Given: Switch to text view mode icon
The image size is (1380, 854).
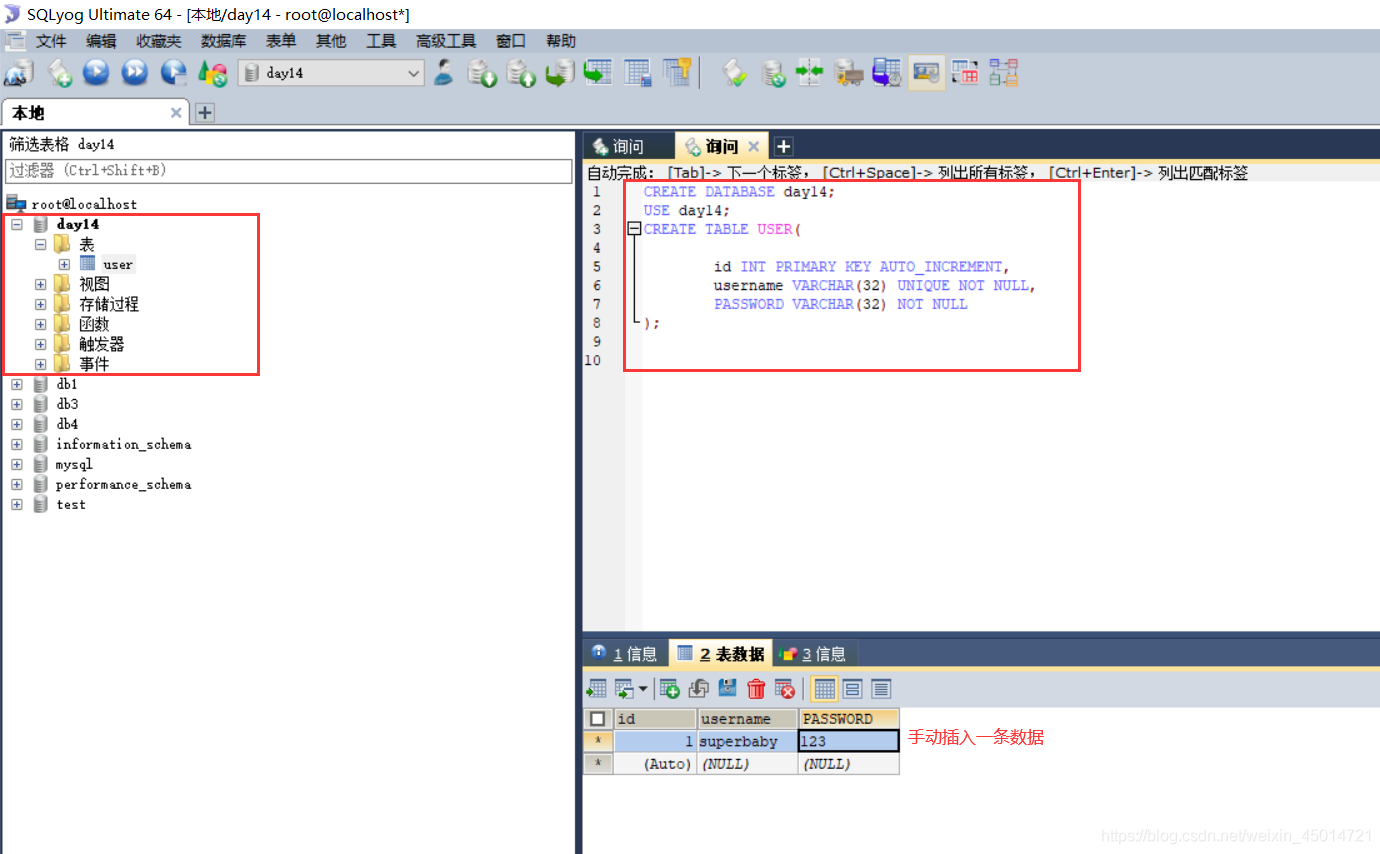Looking at the screenshot, I should point(881,689).
